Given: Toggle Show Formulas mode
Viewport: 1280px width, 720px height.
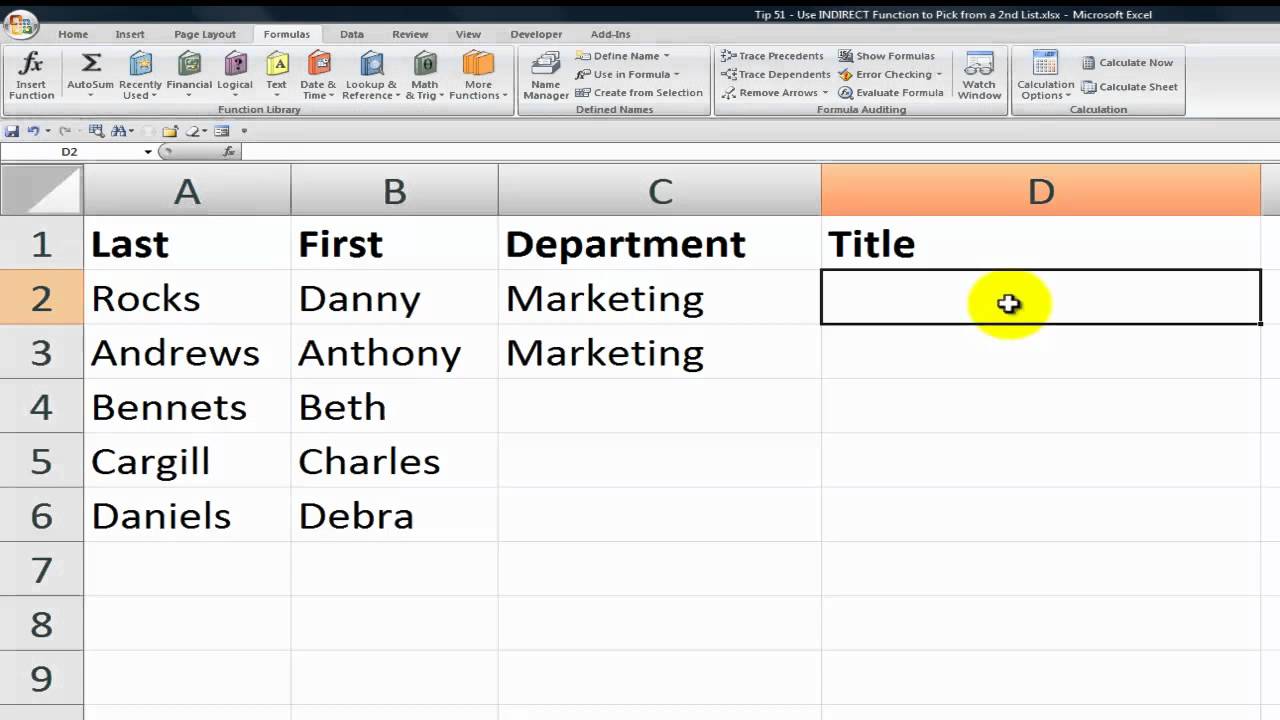Looking at the screenshot, I should (x=886, y=56).
